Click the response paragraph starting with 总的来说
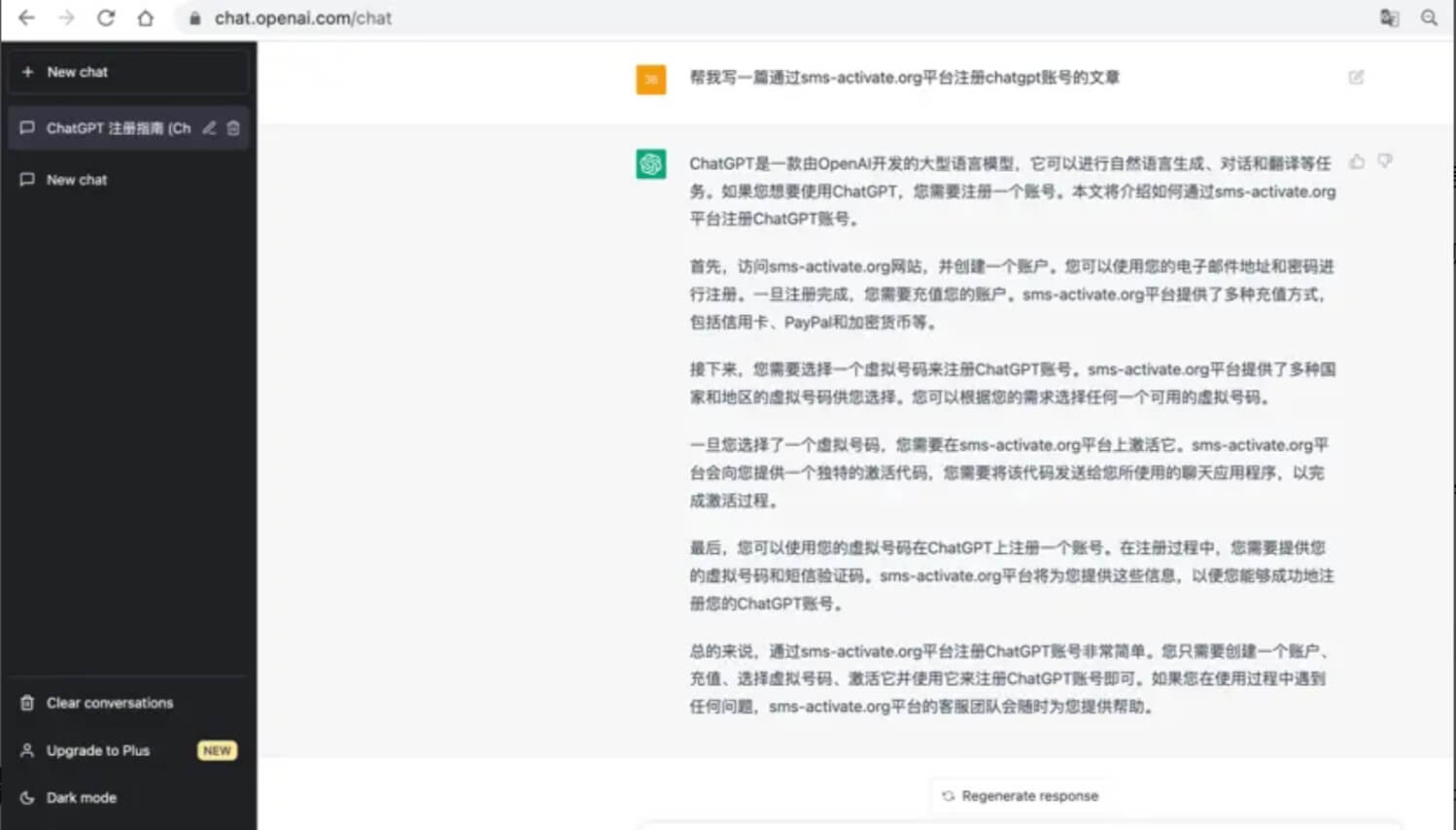Image resolution: width=1456 pixels, height=830 pixels. [1012, 678]
